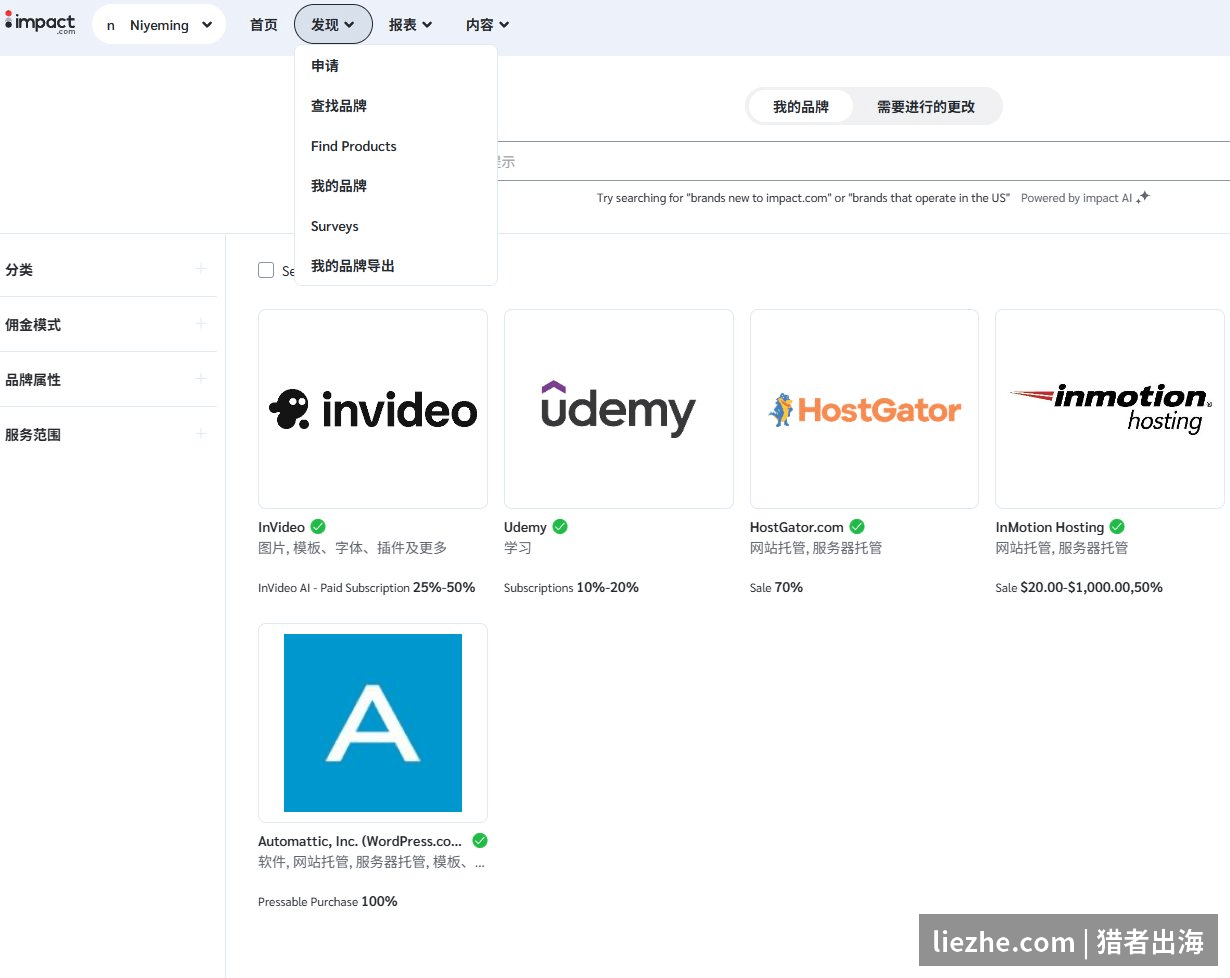Collapse the 发现 dropdown menu

333,25
